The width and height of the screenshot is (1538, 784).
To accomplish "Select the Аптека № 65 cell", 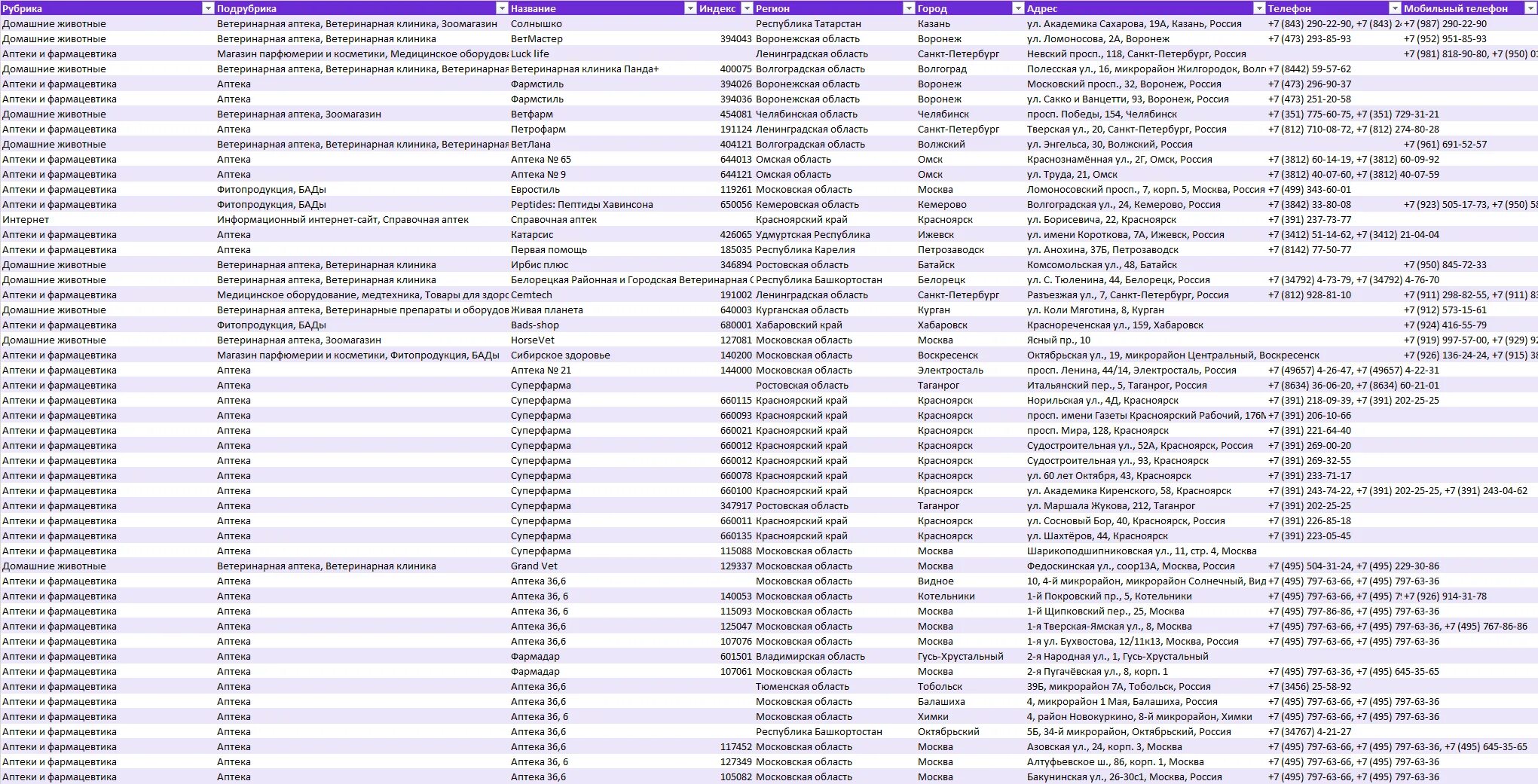I will 603,159.
